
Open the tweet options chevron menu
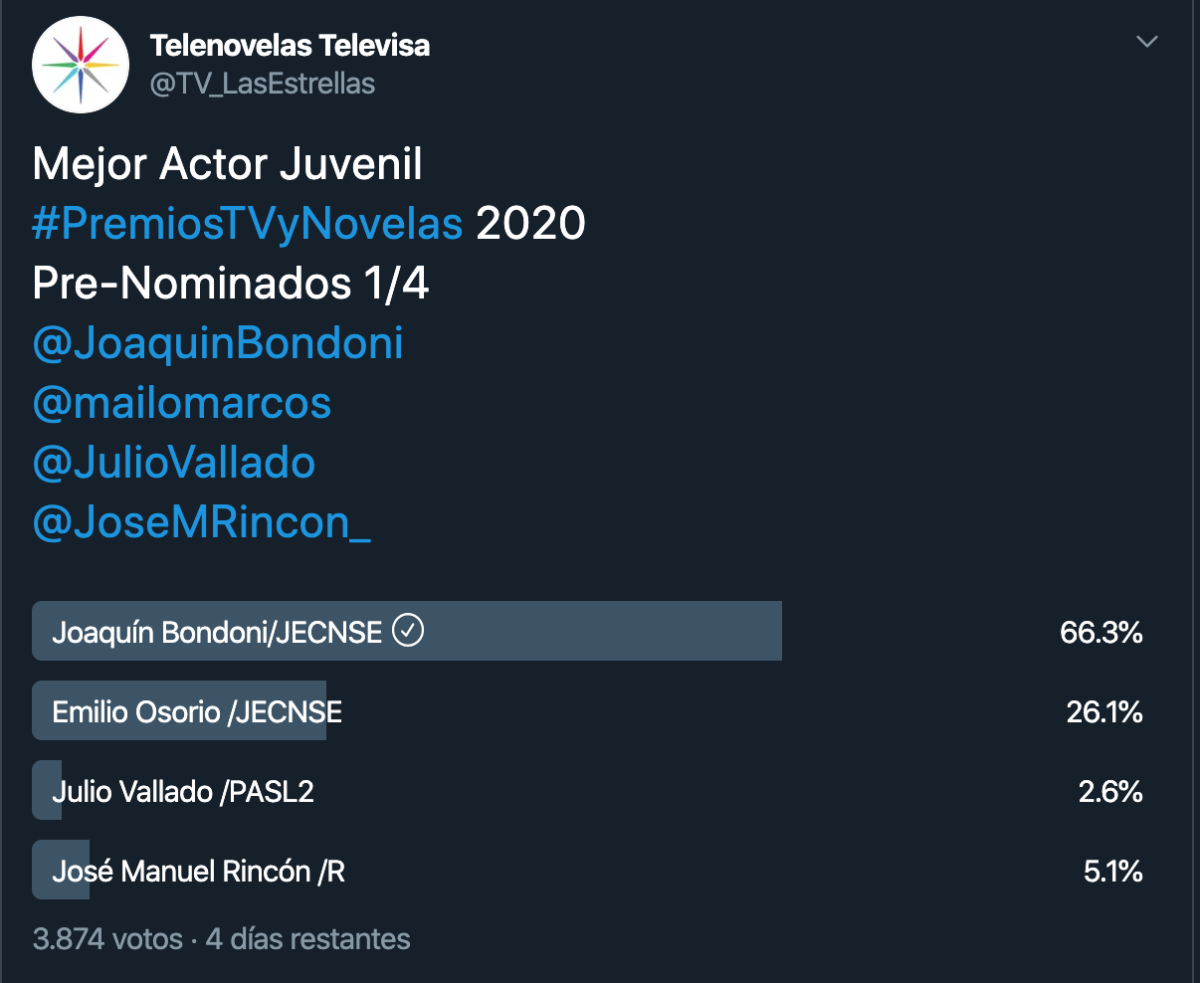click(1147, 42)
